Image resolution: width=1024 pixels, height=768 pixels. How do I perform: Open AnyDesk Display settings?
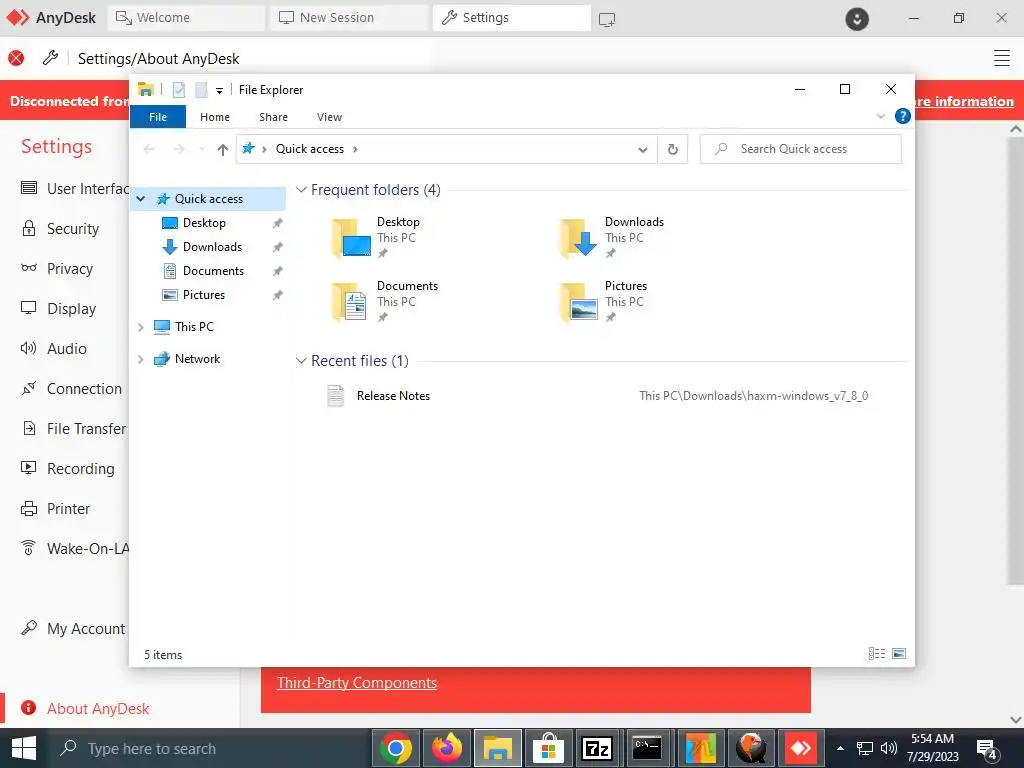tap(59, 308)
